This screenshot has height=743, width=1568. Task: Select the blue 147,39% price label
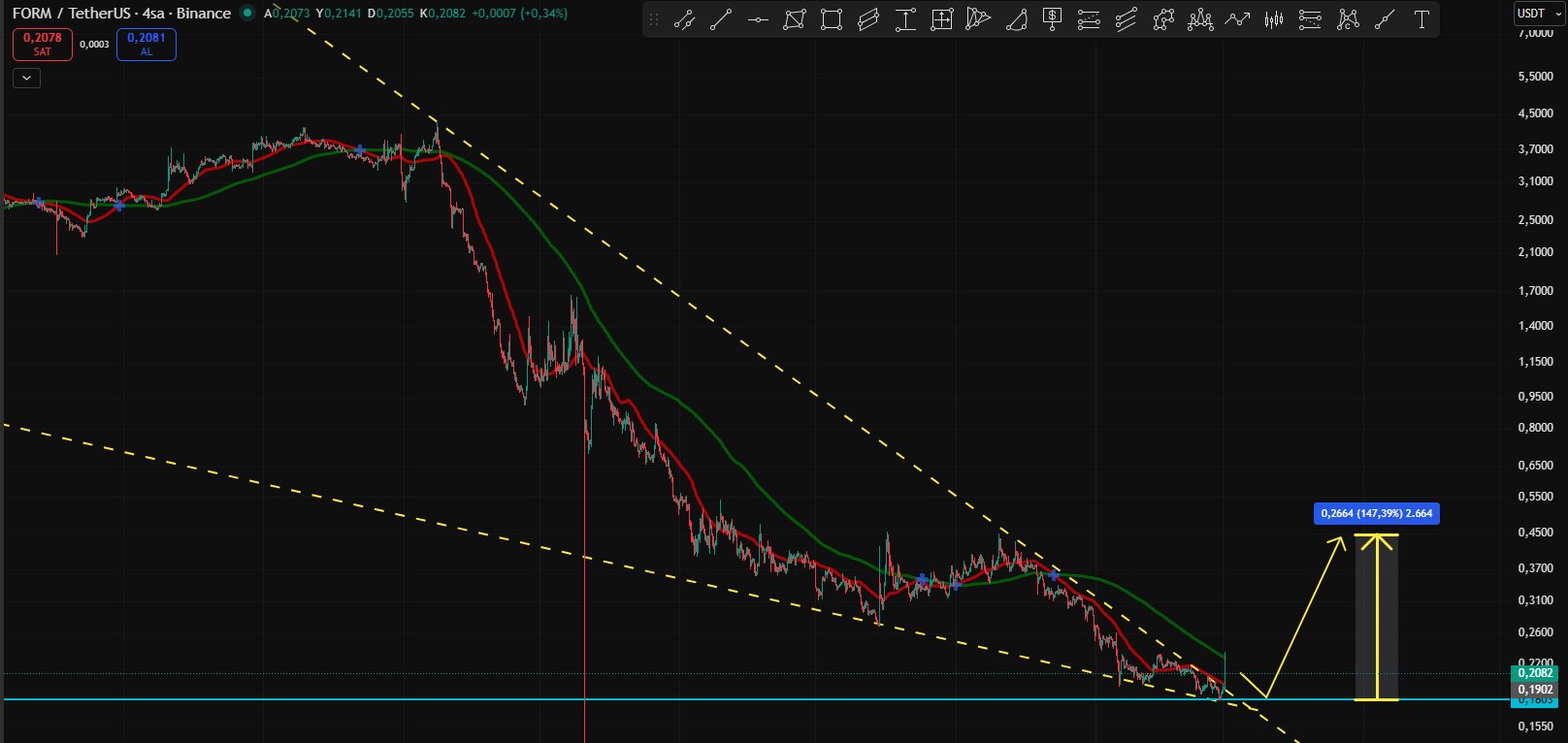1376,513
